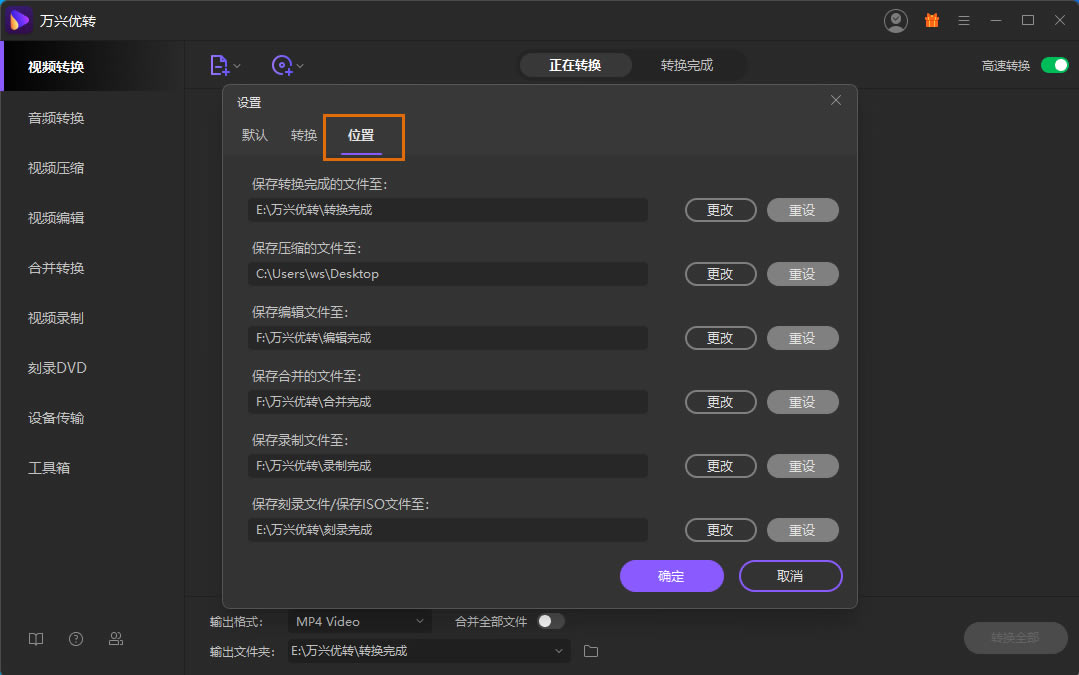Open the add files icon
This screenshot has width=1079, height=675.
(219, 64)
